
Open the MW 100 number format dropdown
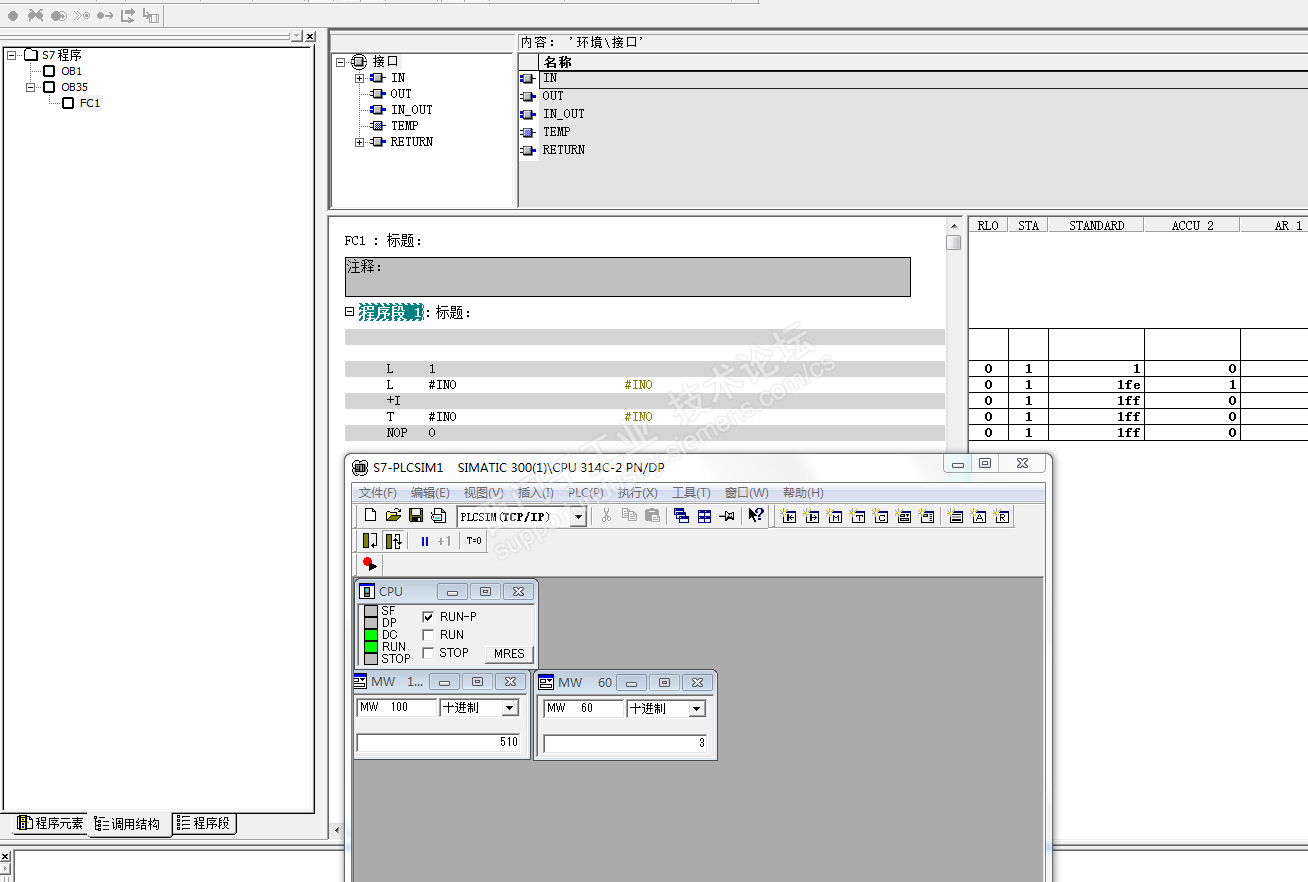point(510,708)
